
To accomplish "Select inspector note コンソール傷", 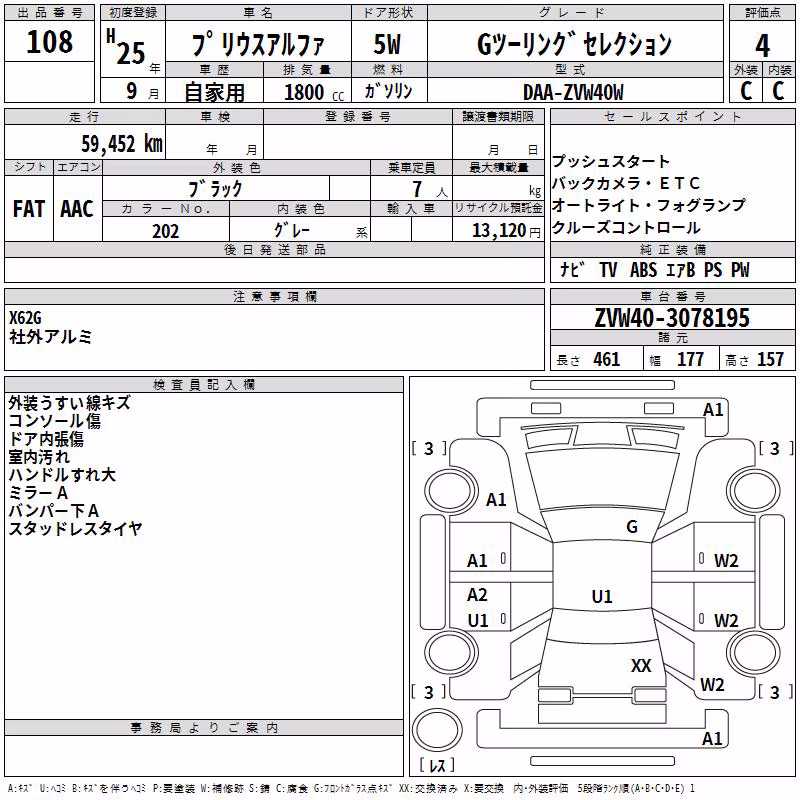I will coord(55,421).
